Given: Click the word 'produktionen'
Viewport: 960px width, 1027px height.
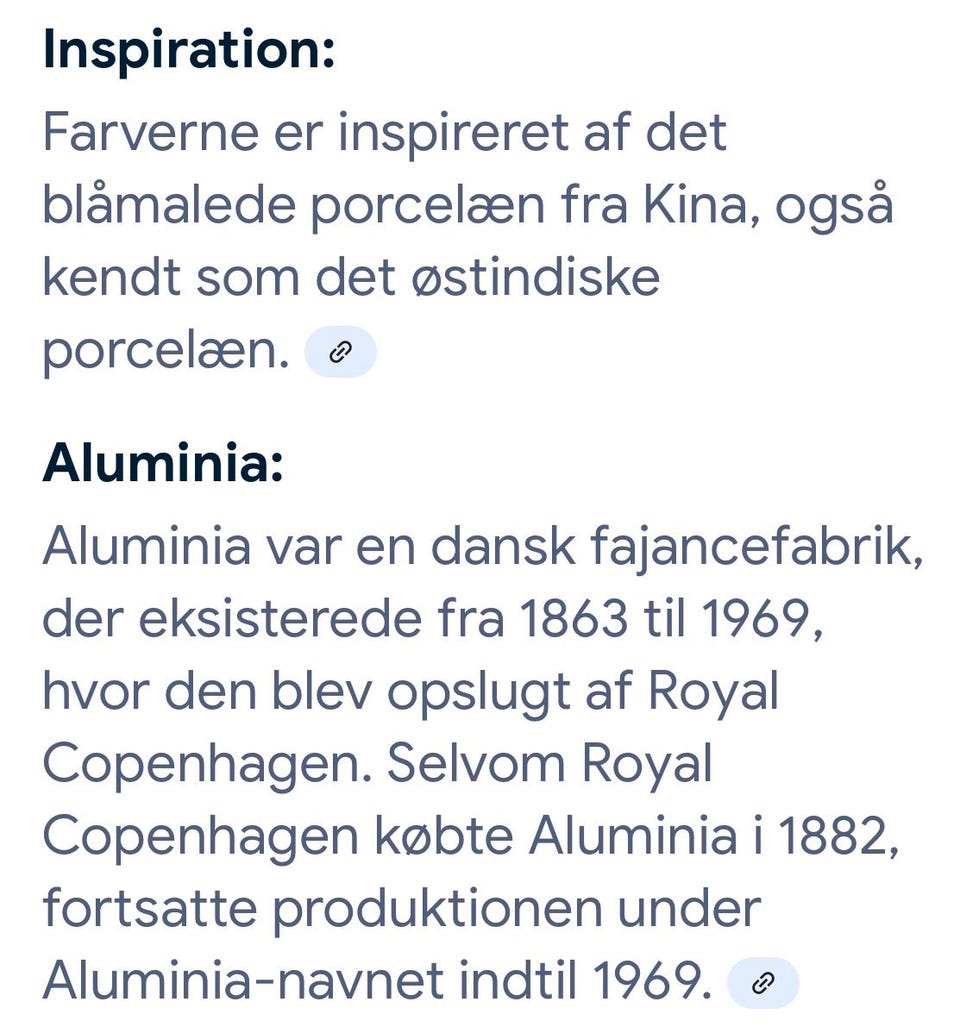Looking at the screenshot, I should pyautogui.click(x=437, y=910).
